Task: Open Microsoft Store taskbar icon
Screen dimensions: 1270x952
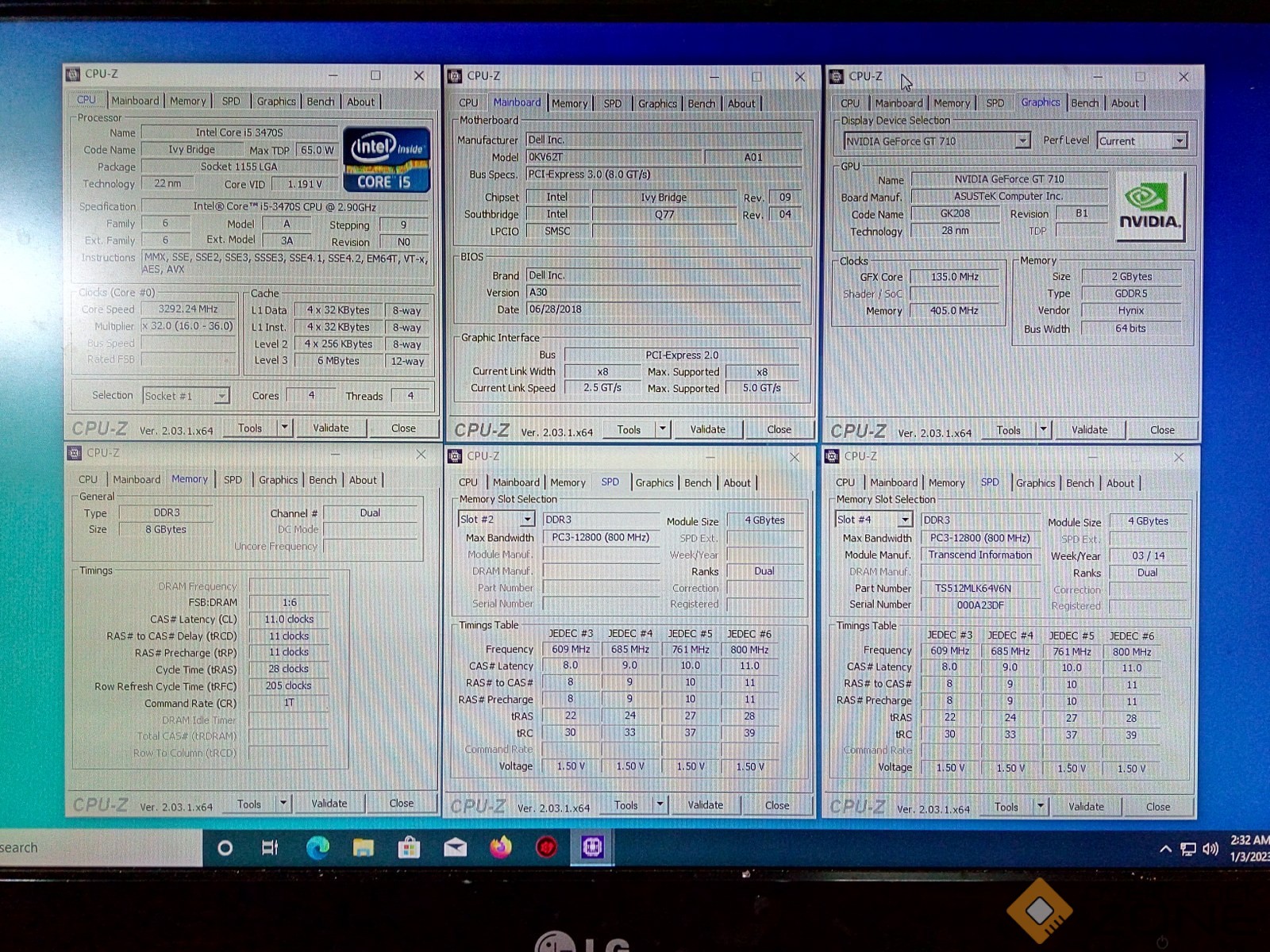Action: pyautogui.click(x=409, y=848)
